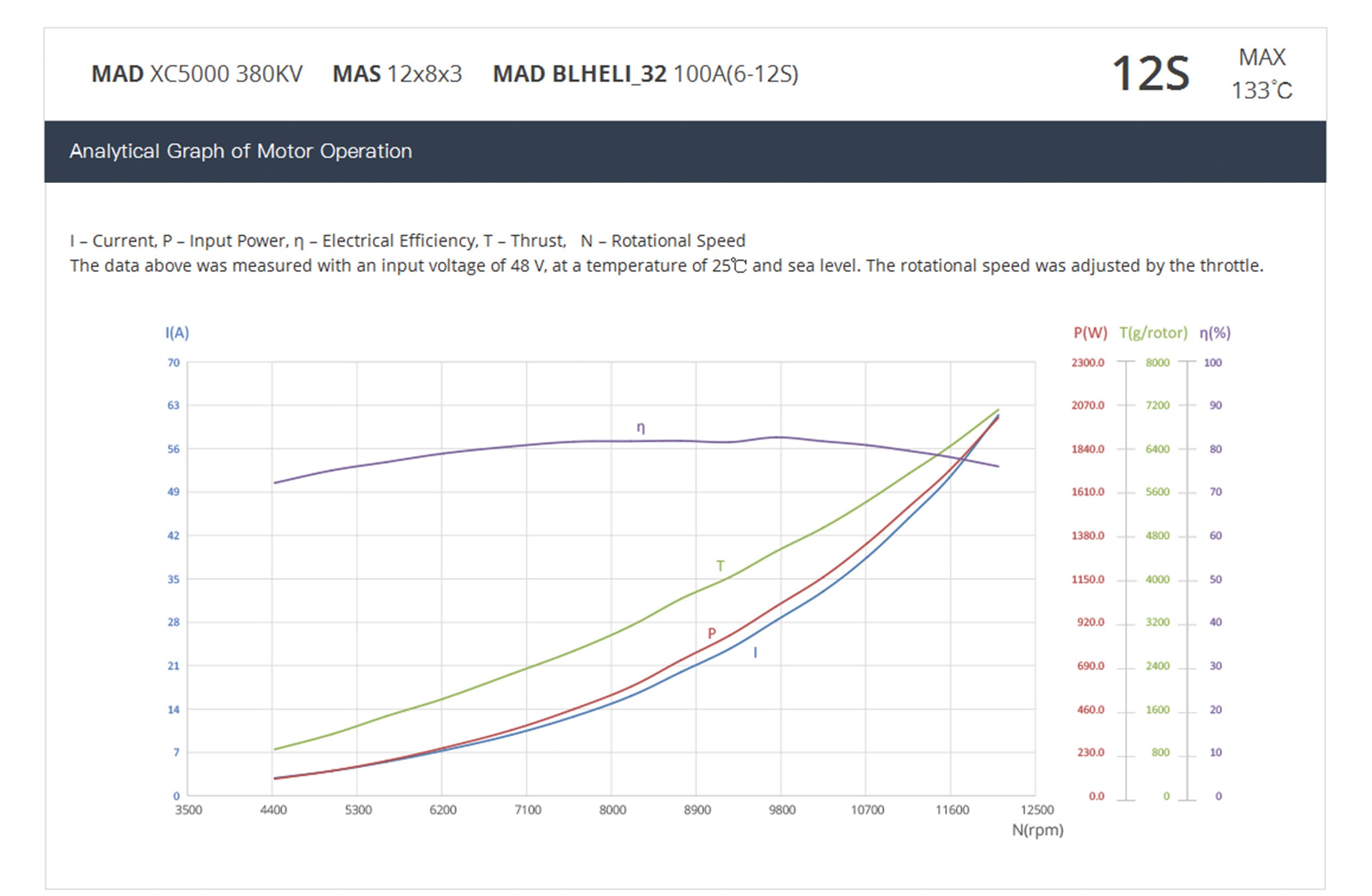Viewport: 1372px width, 896px height.
Task: Click the green T curve label
Action: point(720,566)
